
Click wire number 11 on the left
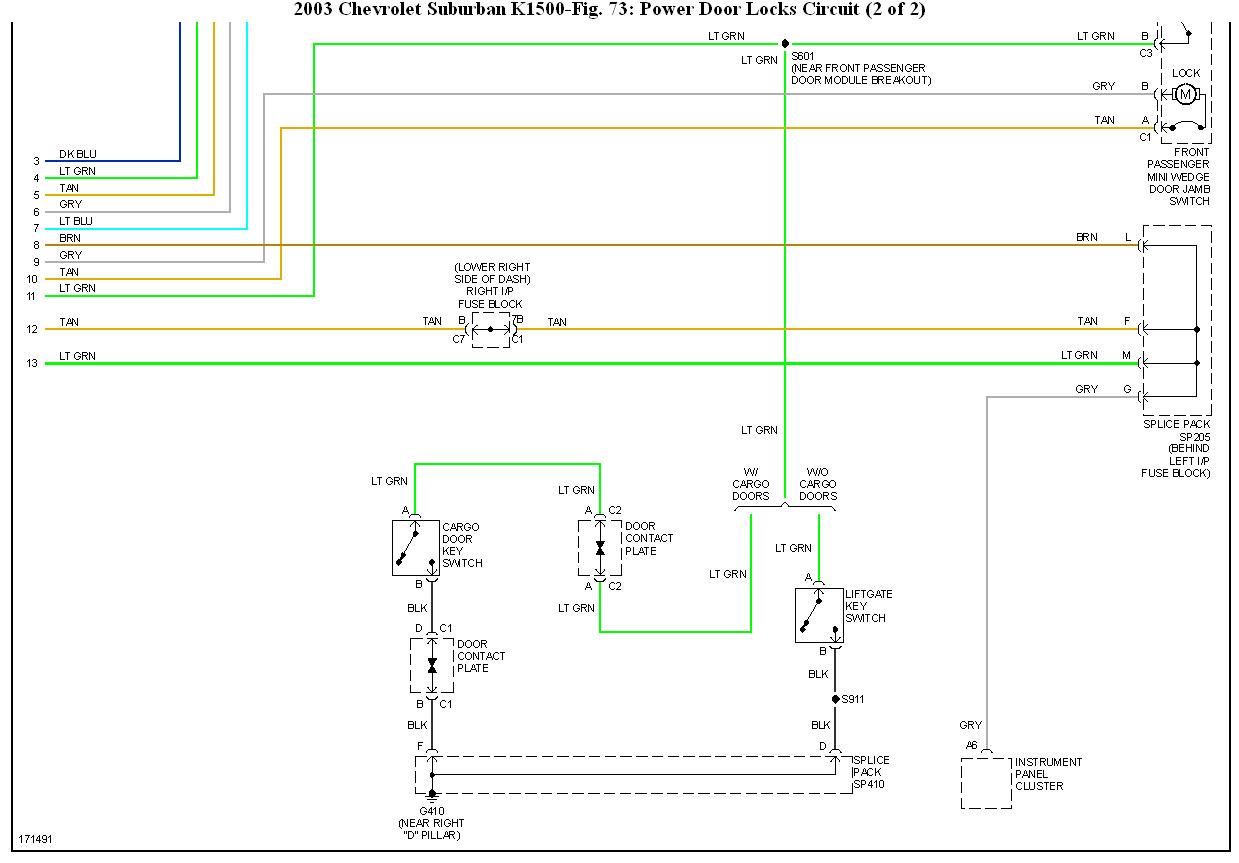coord(33,296)
